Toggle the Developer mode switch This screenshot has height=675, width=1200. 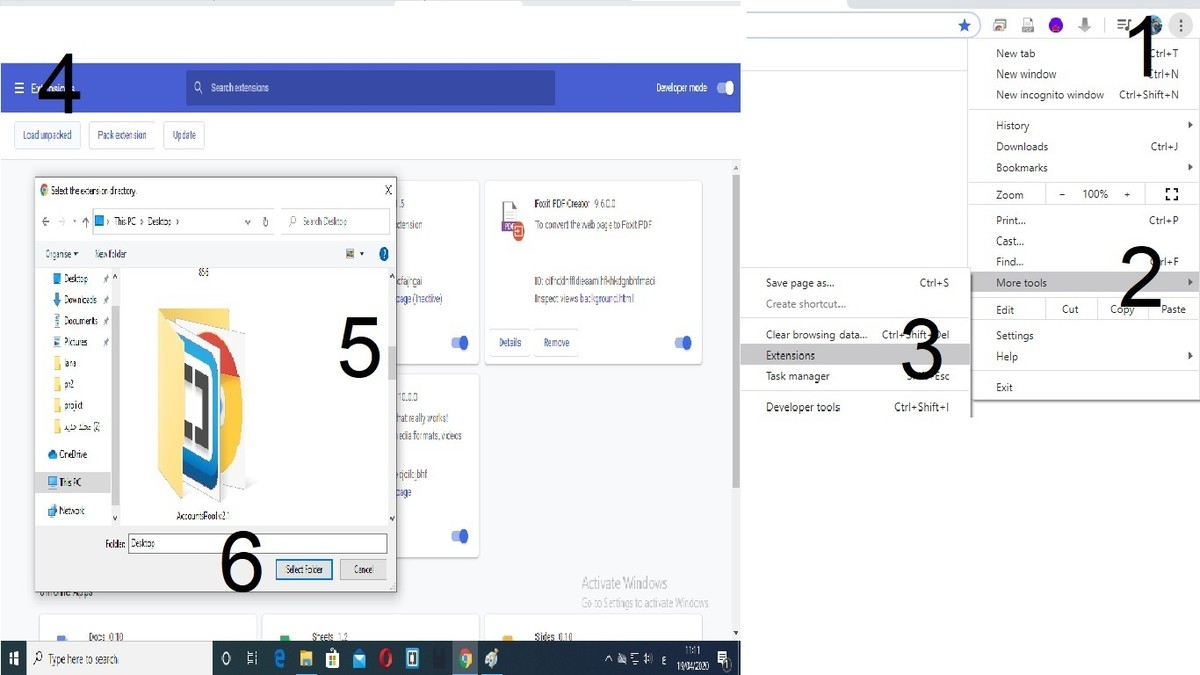[x=725, y=88]
